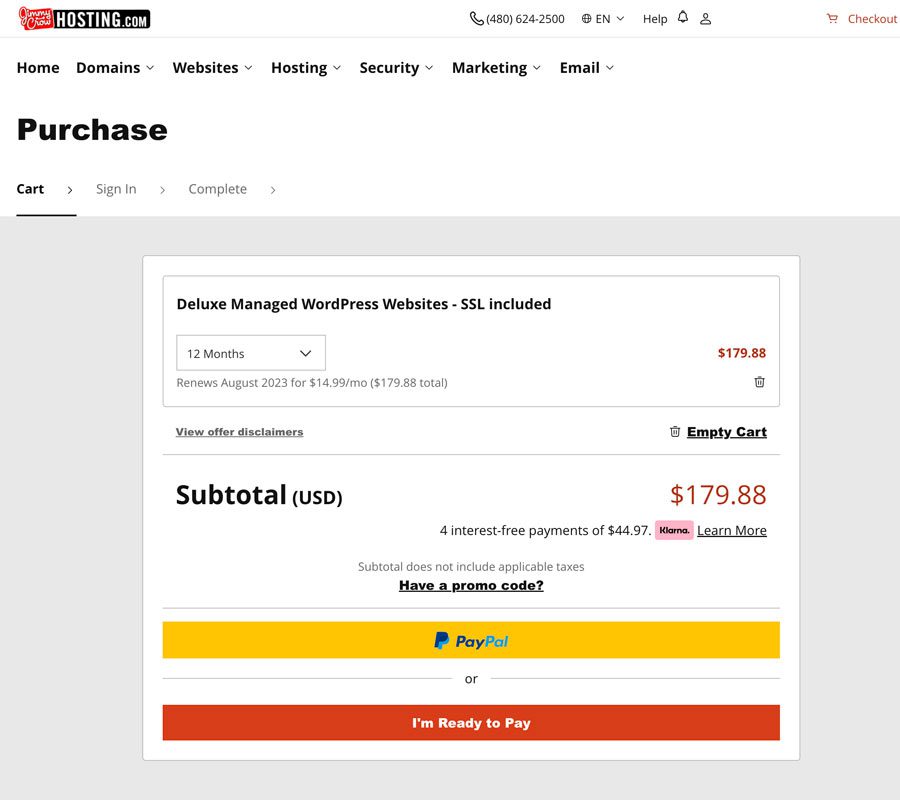
Task: Click the Empty Cart link
Action: click(x=727, y=432)
